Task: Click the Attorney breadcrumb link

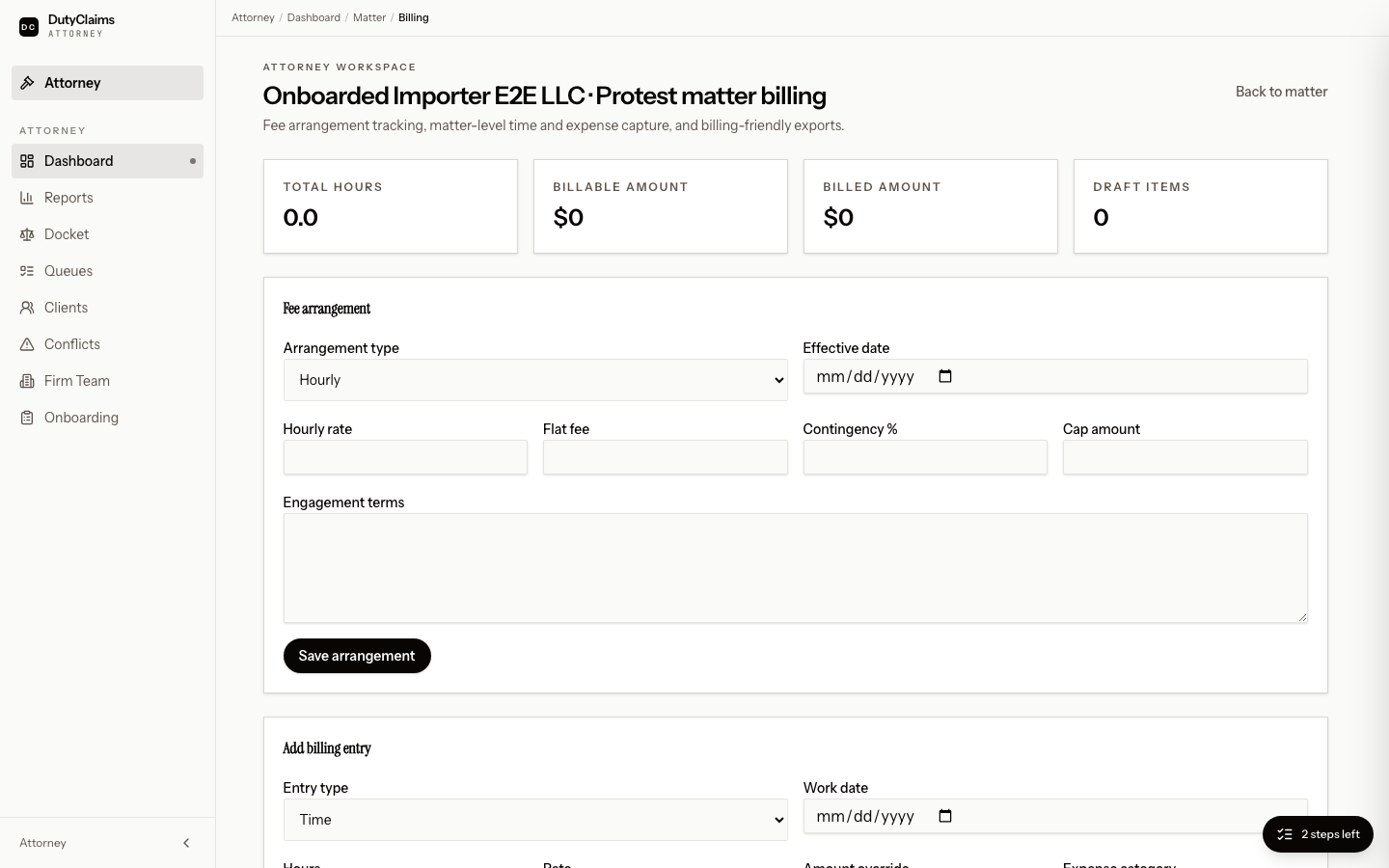Action: coord(253,17)
